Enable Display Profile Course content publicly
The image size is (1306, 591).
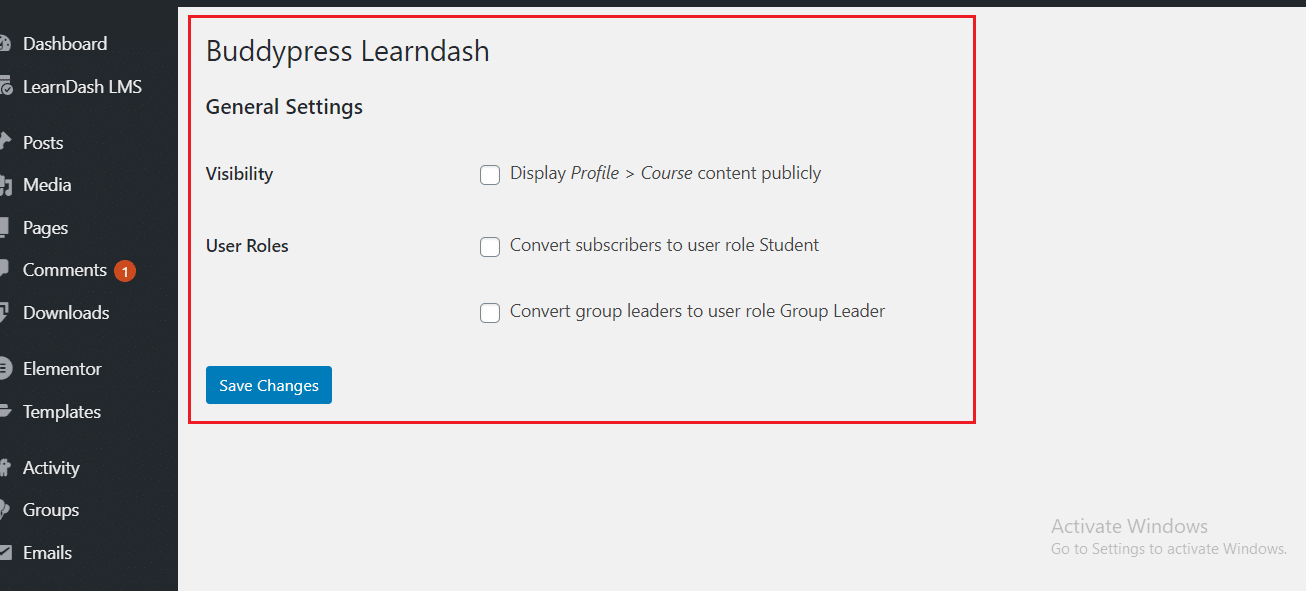coord(490,174)
